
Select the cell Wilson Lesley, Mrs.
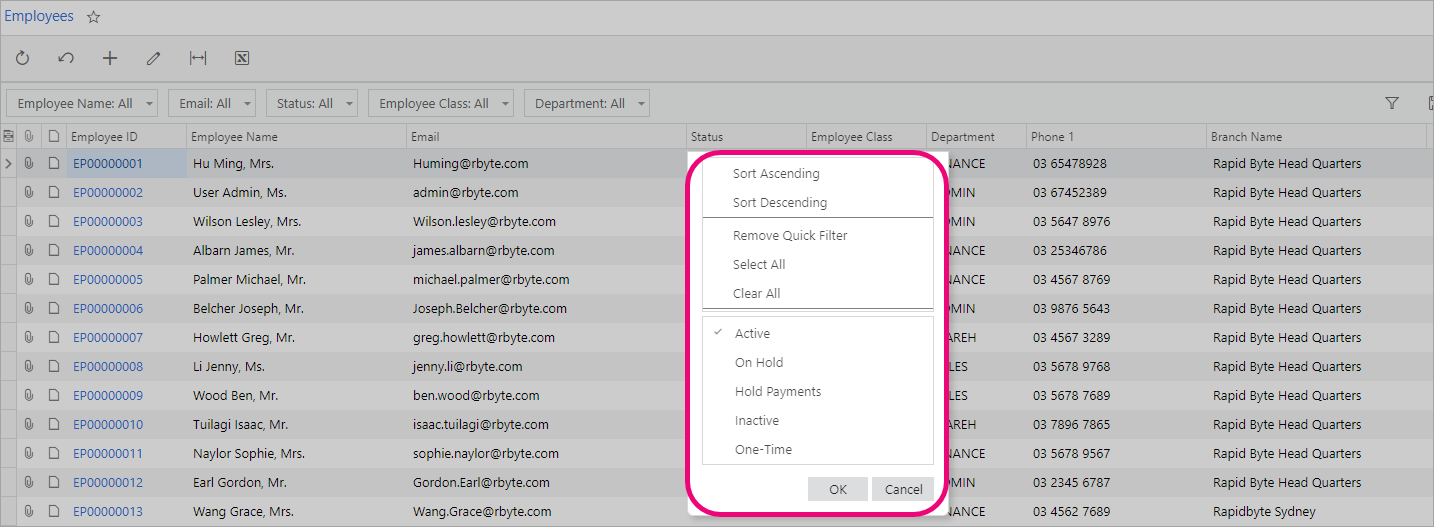click(x=296, y=222)
